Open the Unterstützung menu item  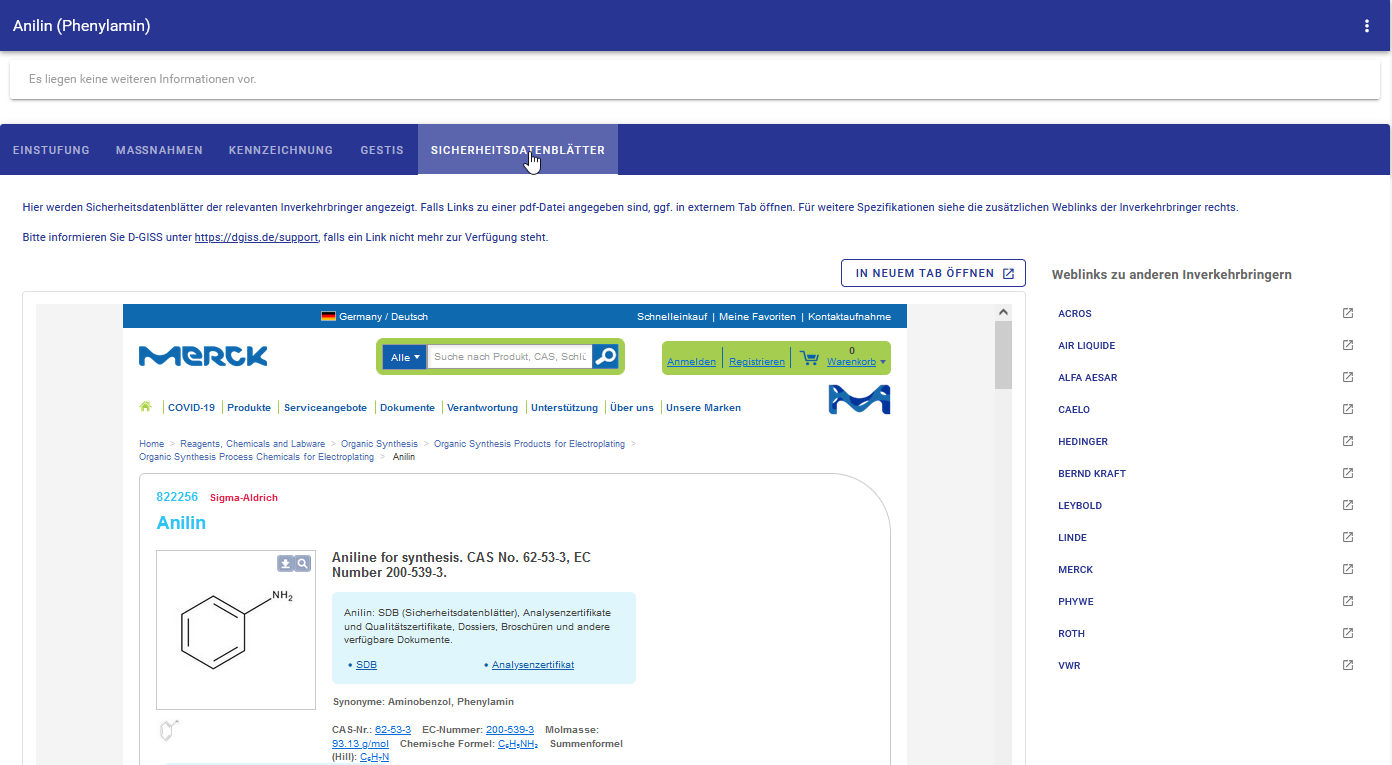pyautogui.click(x=564, y=408)
